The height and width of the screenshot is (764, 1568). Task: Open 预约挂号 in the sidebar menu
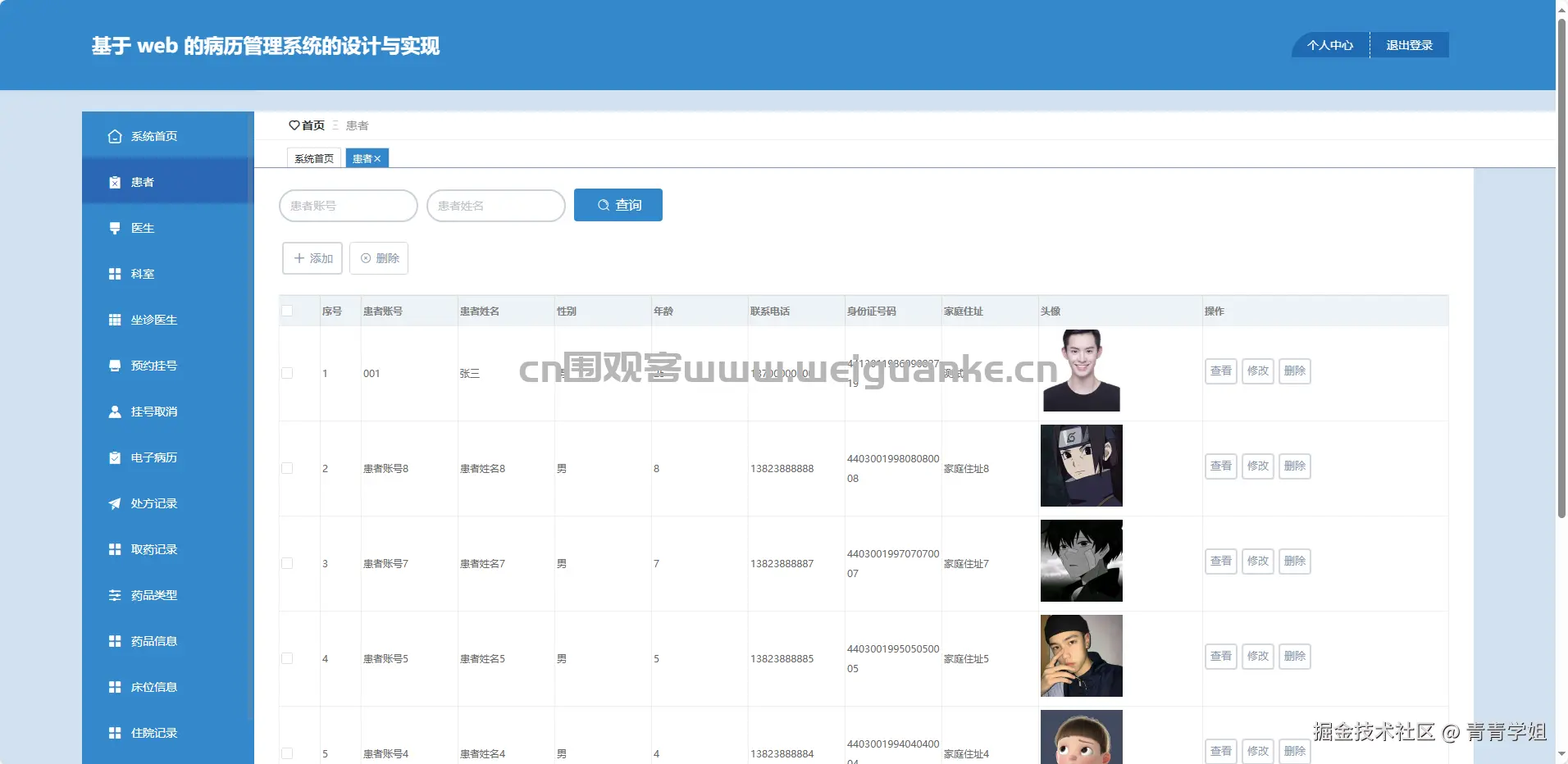(x=167, y=366)
